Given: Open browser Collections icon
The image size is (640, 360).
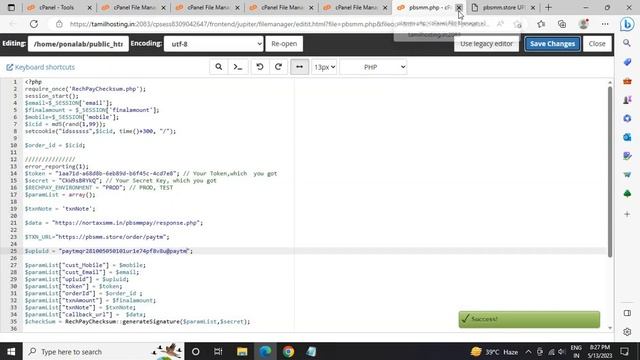Looking at the screenshot, I should 562,24.
